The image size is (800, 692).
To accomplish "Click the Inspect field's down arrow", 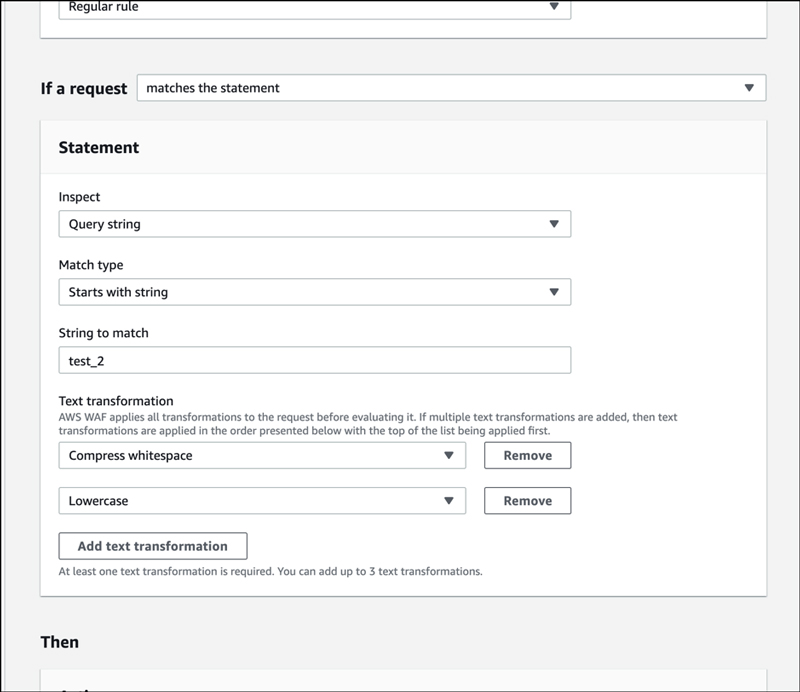I will coord(554,224).
